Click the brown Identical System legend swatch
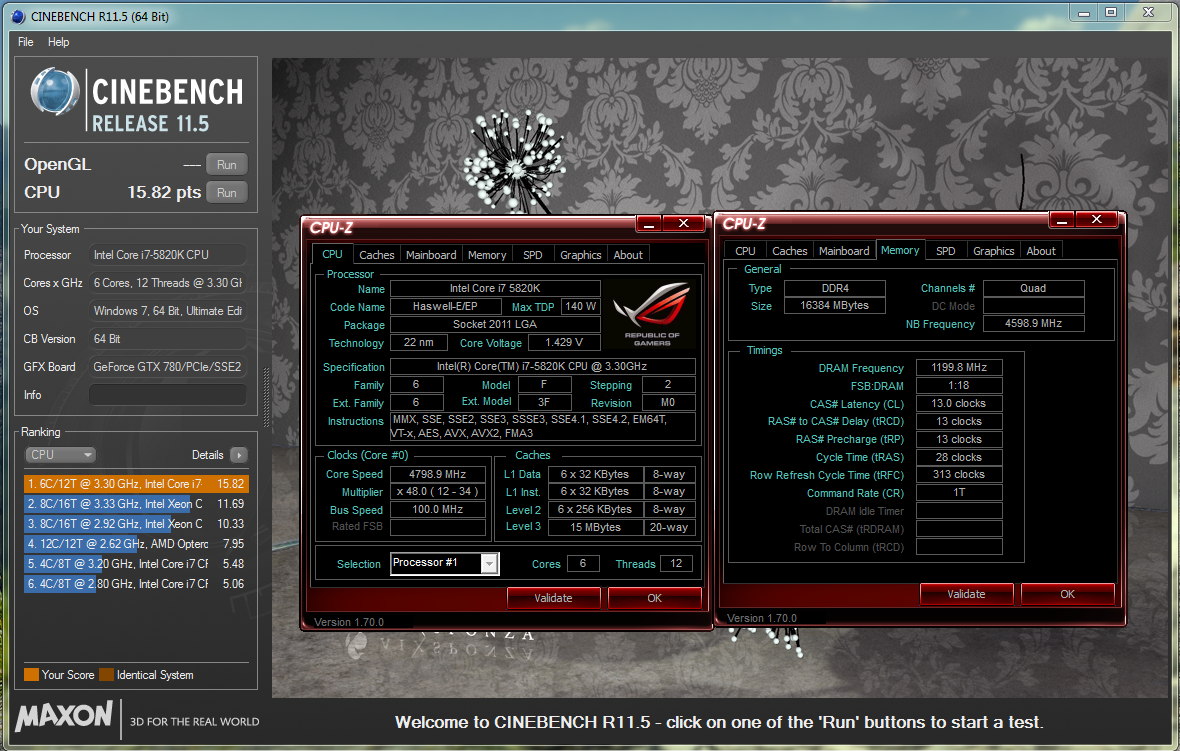The image size is (1180, 751). click(107, 675)
